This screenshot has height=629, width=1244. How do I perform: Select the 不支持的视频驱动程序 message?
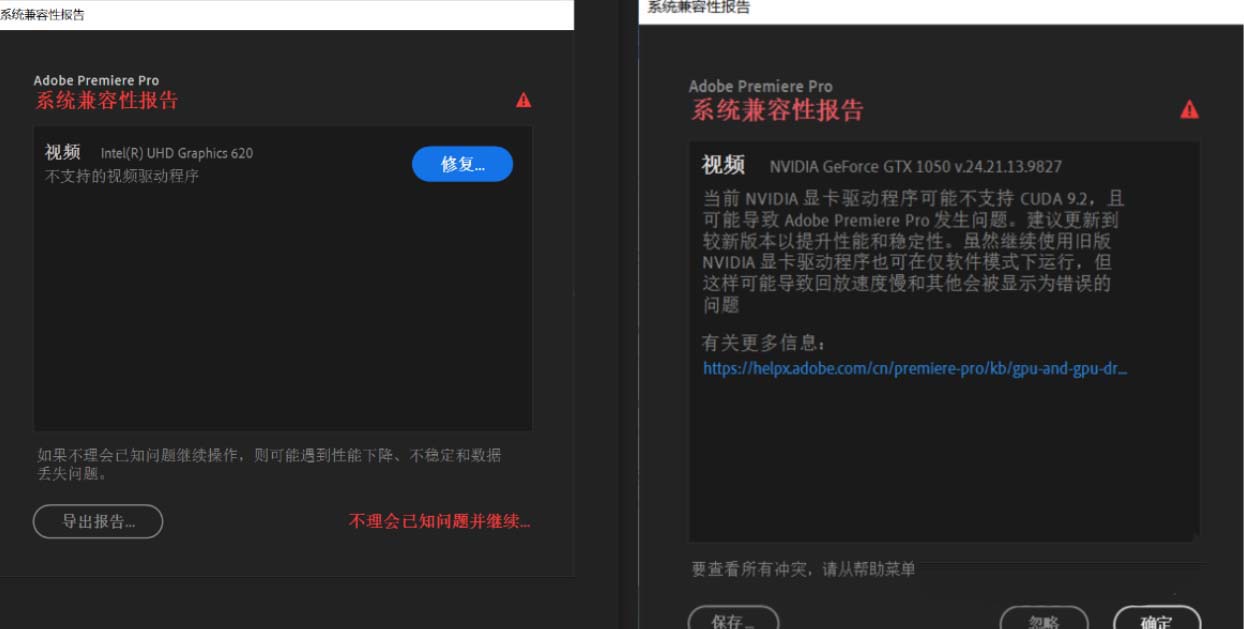click(122, 176)
